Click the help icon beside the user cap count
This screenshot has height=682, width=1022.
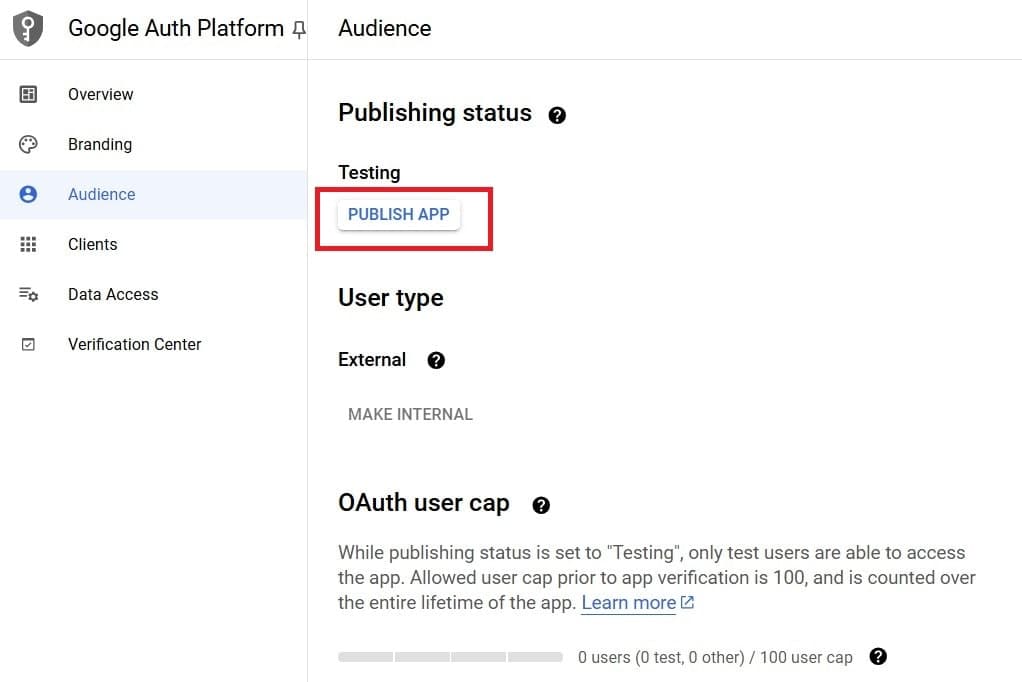(x=878, y=657)
